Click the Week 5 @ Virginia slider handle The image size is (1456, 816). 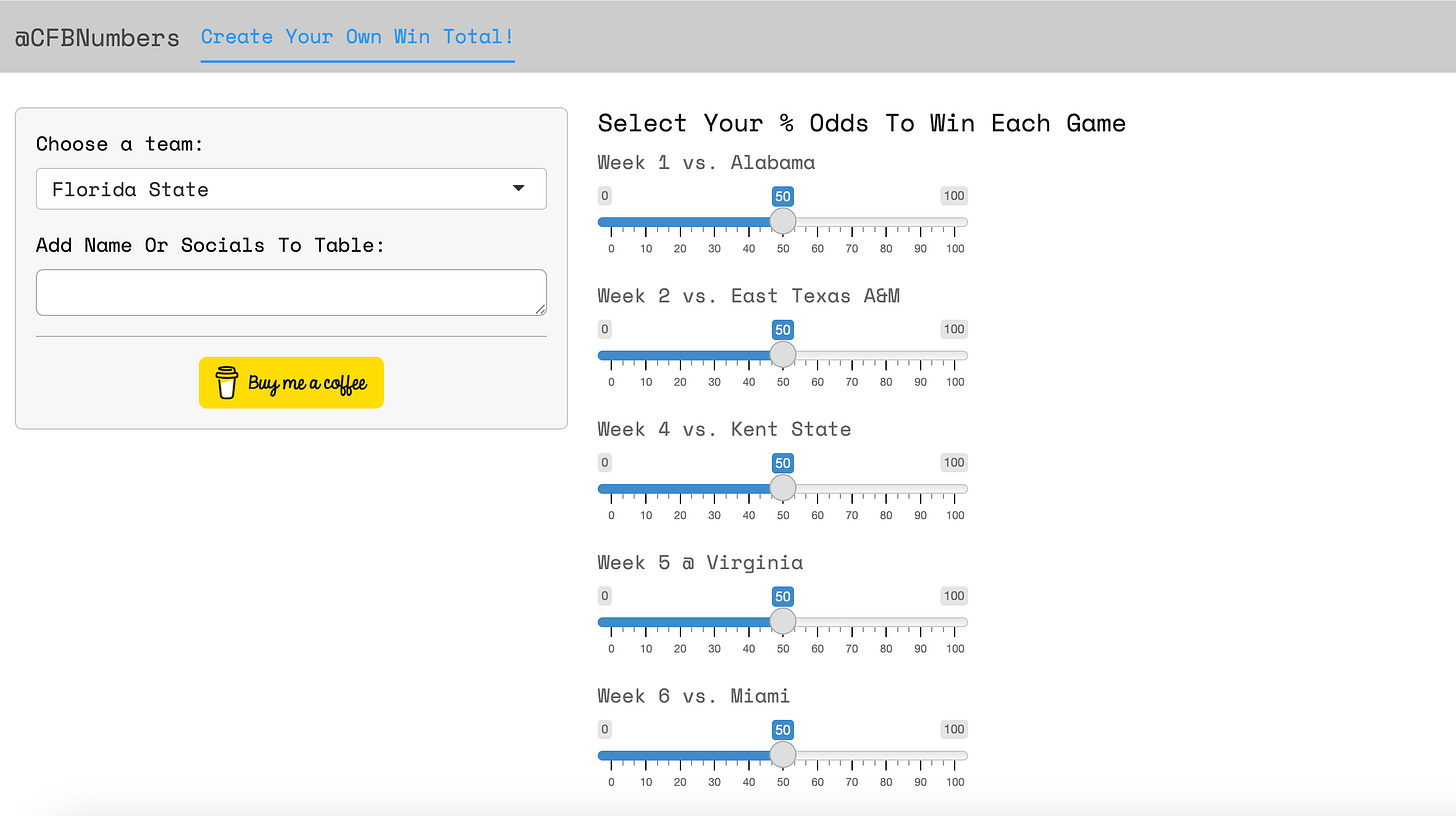click(x=783, y=621)
